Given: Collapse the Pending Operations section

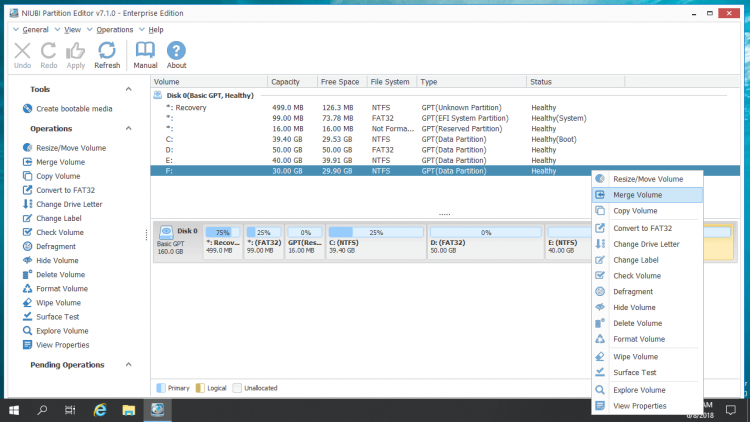Looking at the screenshot, I should [x=128, y=365].
